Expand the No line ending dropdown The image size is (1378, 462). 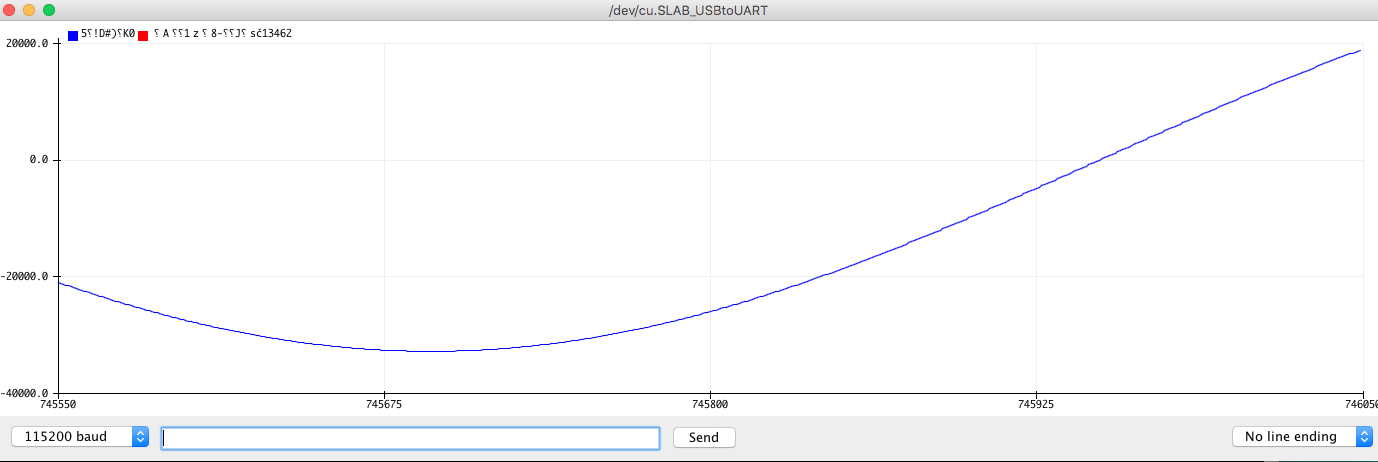coord(1302,437)
